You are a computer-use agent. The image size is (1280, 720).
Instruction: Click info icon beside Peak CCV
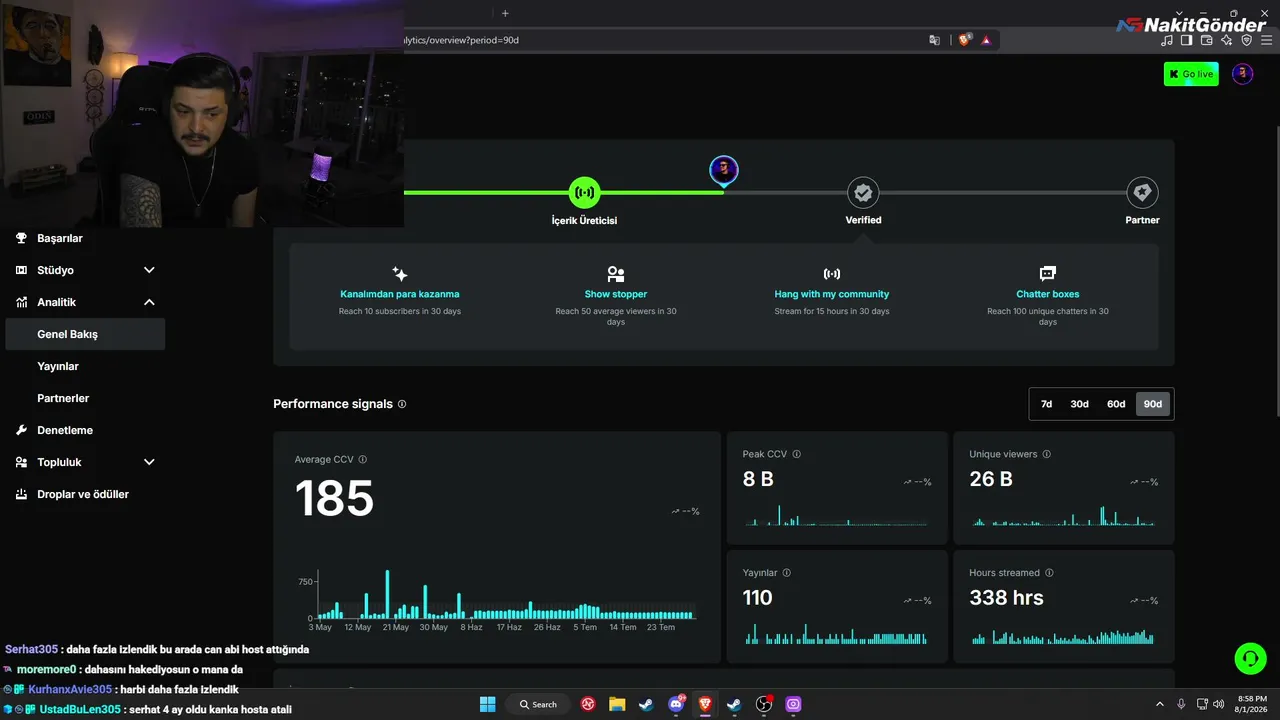click(x=796, y=454)
